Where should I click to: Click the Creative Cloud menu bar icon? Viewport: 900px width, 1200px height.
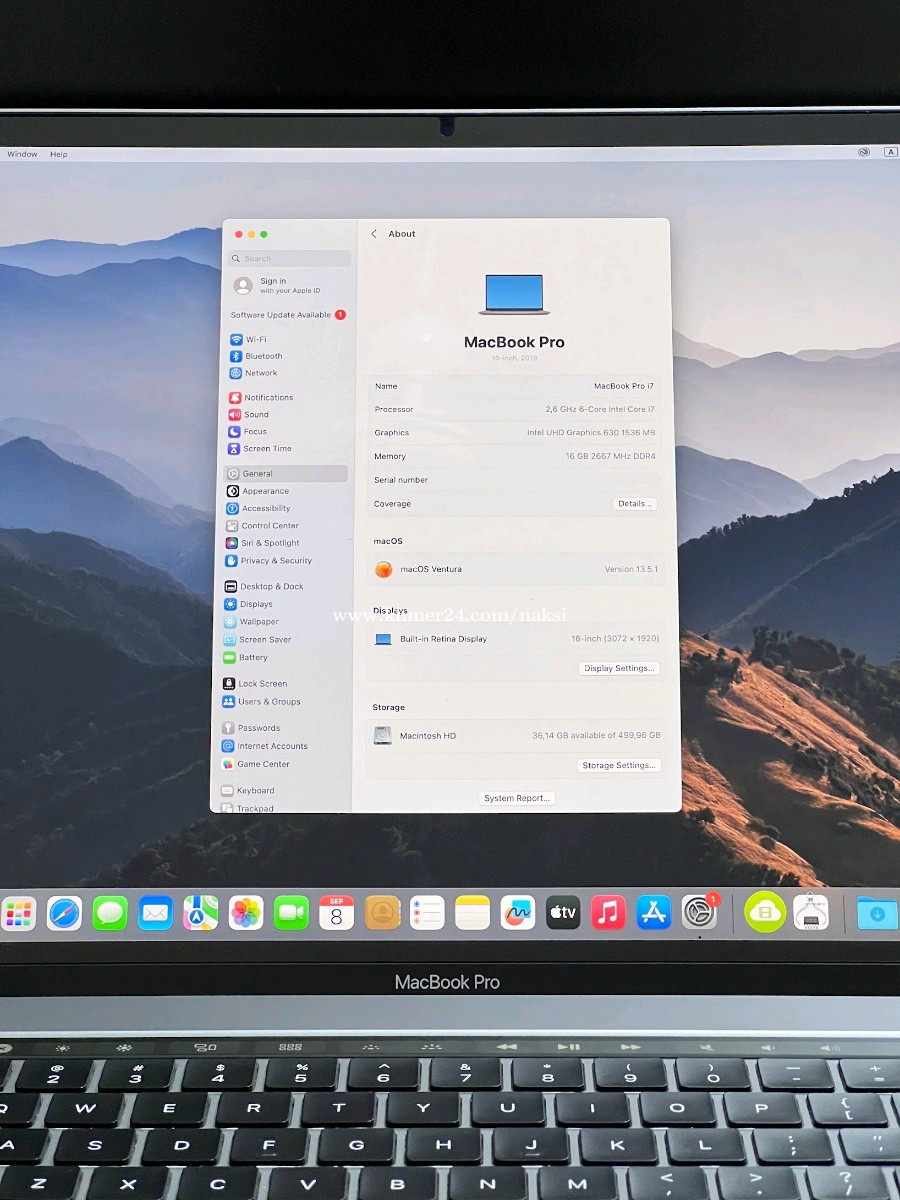(864, 152)
